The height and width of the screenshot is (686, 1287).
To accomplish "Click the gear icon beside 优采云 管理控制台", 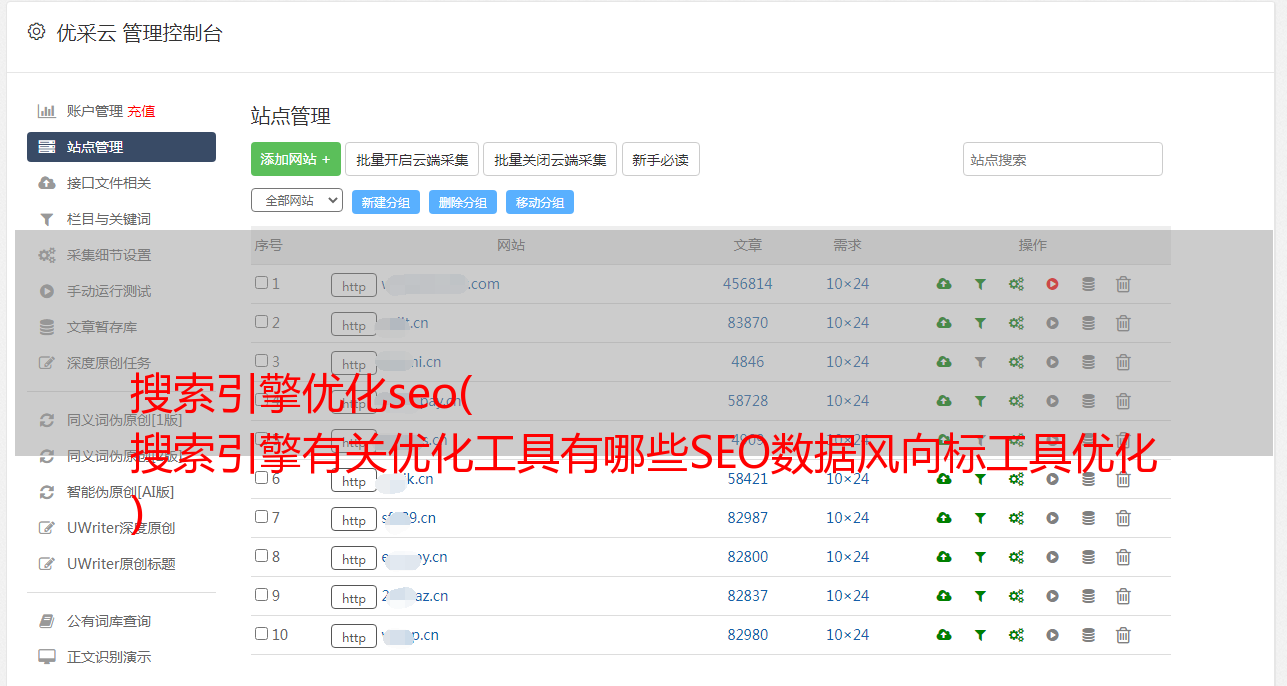I will point(37,32).
